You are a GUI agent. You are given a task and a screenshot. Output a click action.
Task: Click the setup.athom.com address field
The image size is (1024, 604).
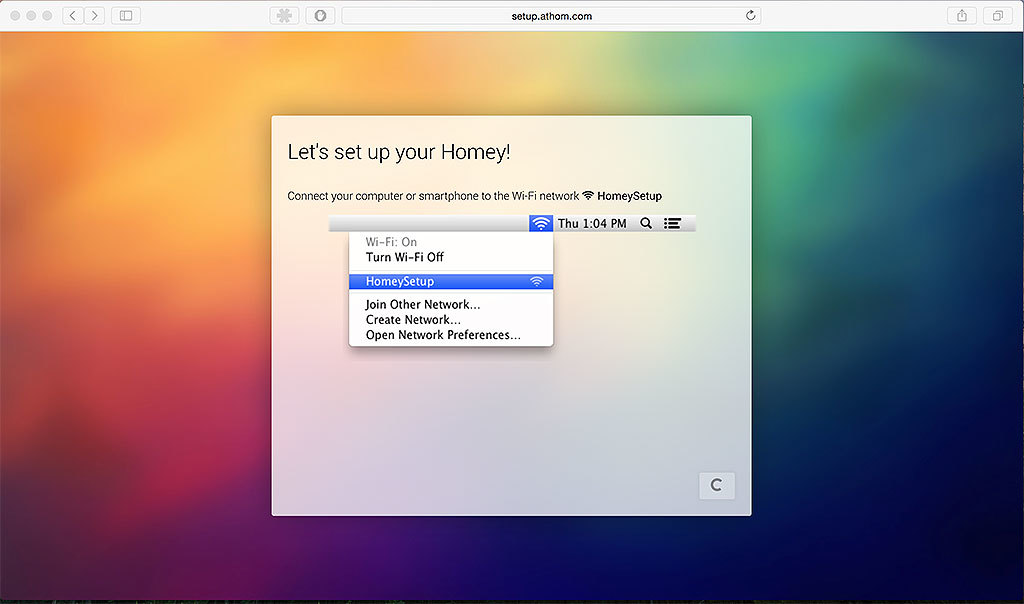tap(551, 16)
